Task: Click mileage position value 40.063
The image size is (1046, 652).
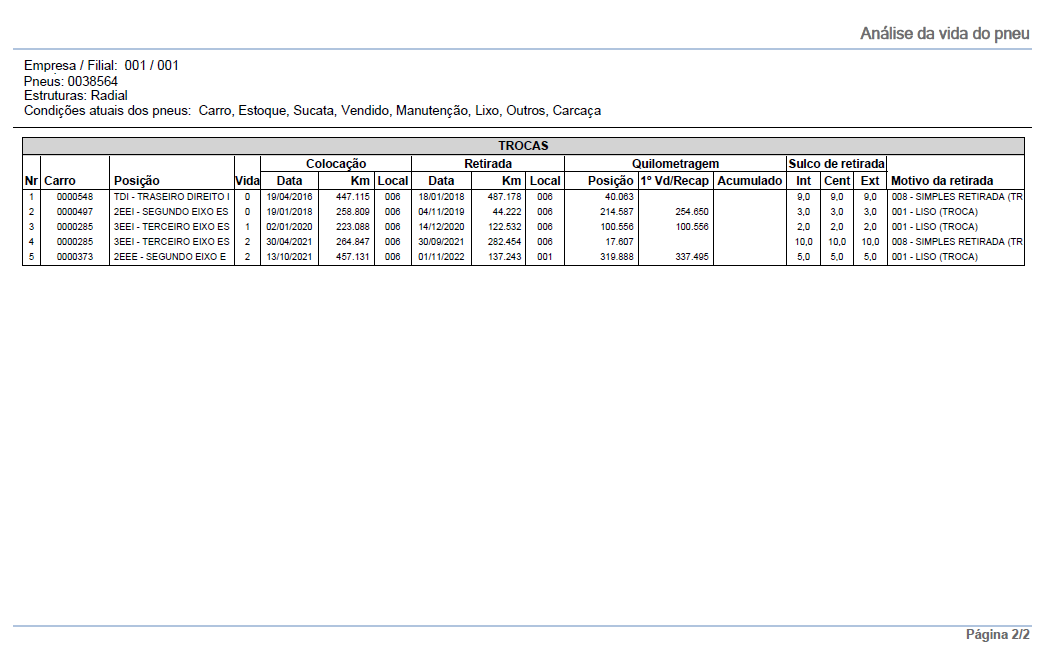Action: pos(619,197)
